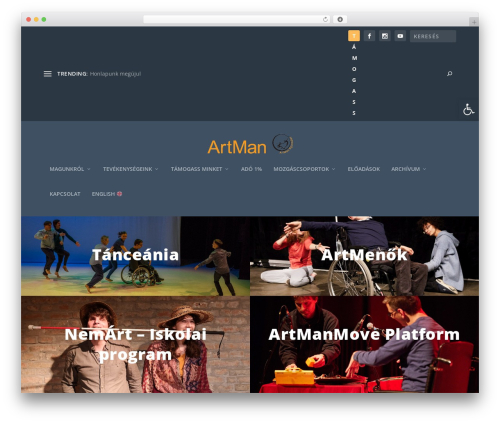The width and height of the screenshot is (500, 423).
Task: Open the ArtManMove Platform tile
Action: click(x=364, y=344)
